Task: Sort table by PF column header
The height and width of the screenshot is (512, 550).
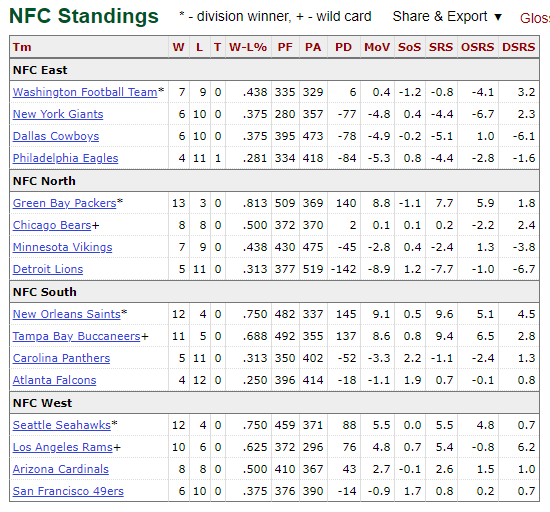Action: click(285, 47)
